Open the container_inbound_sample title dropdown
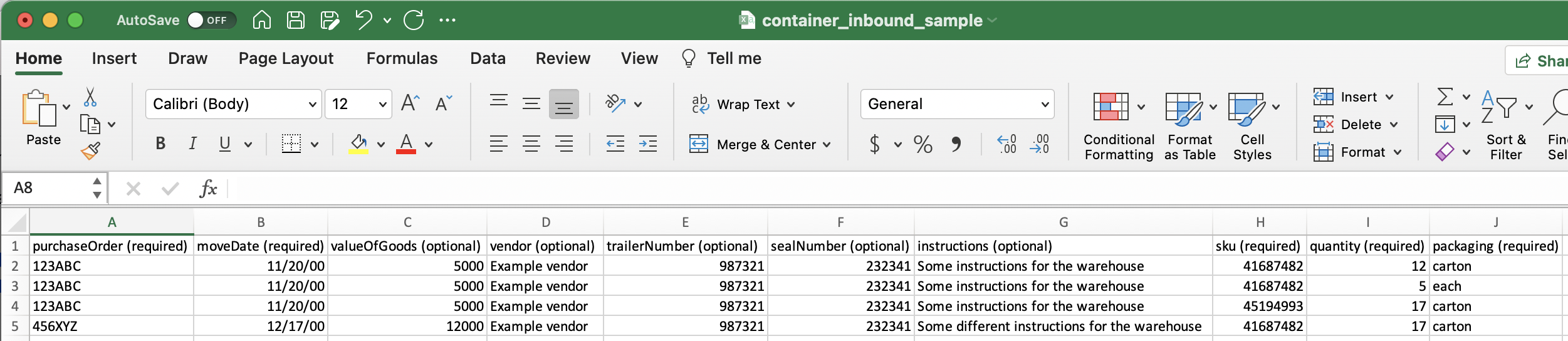Screen dimensions: 1568x341 (x=993, y=21)
